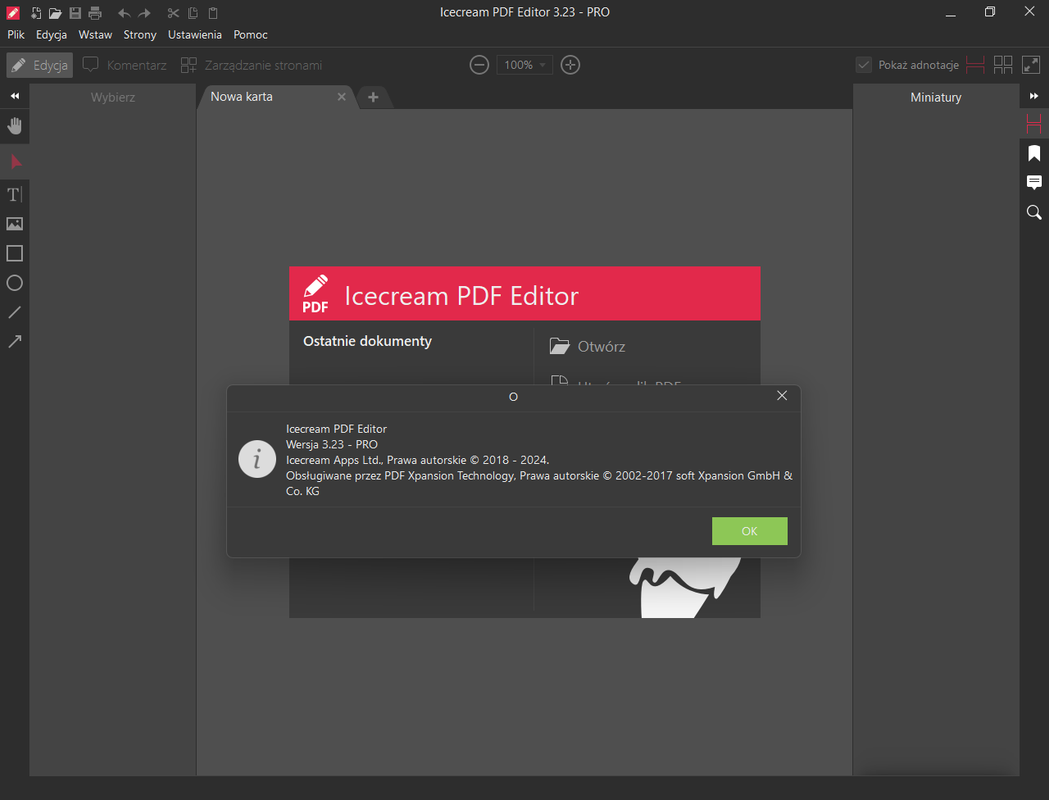Click the Icecream PDF Editor red banner logo
This screenshot has width=1049, height=800.
coord(315,294)
